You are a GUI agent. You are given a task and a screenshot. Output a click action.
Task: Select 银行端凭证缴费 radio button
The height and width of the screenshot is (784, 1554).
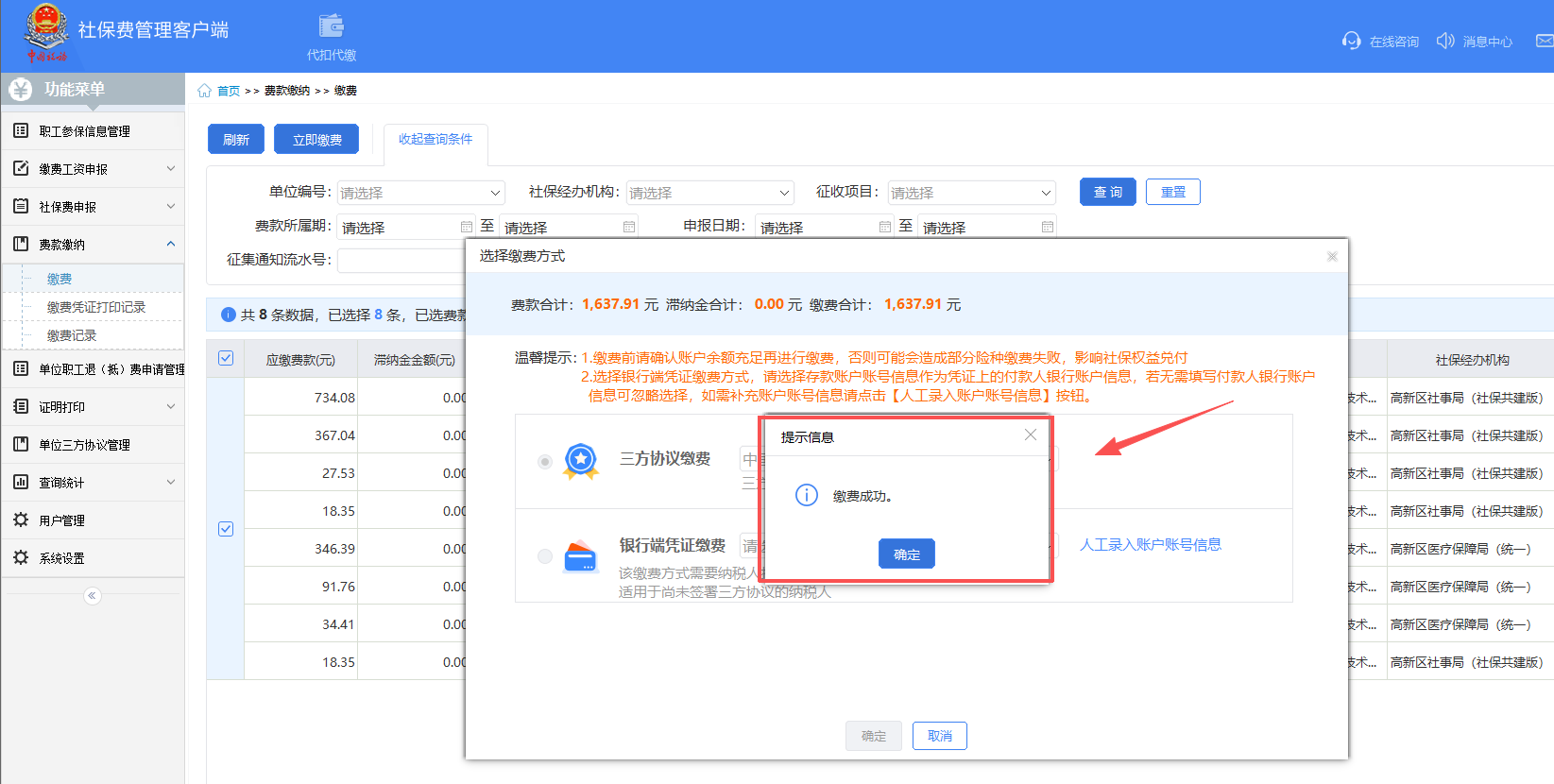pyautogui.click(x=545, y=556)
